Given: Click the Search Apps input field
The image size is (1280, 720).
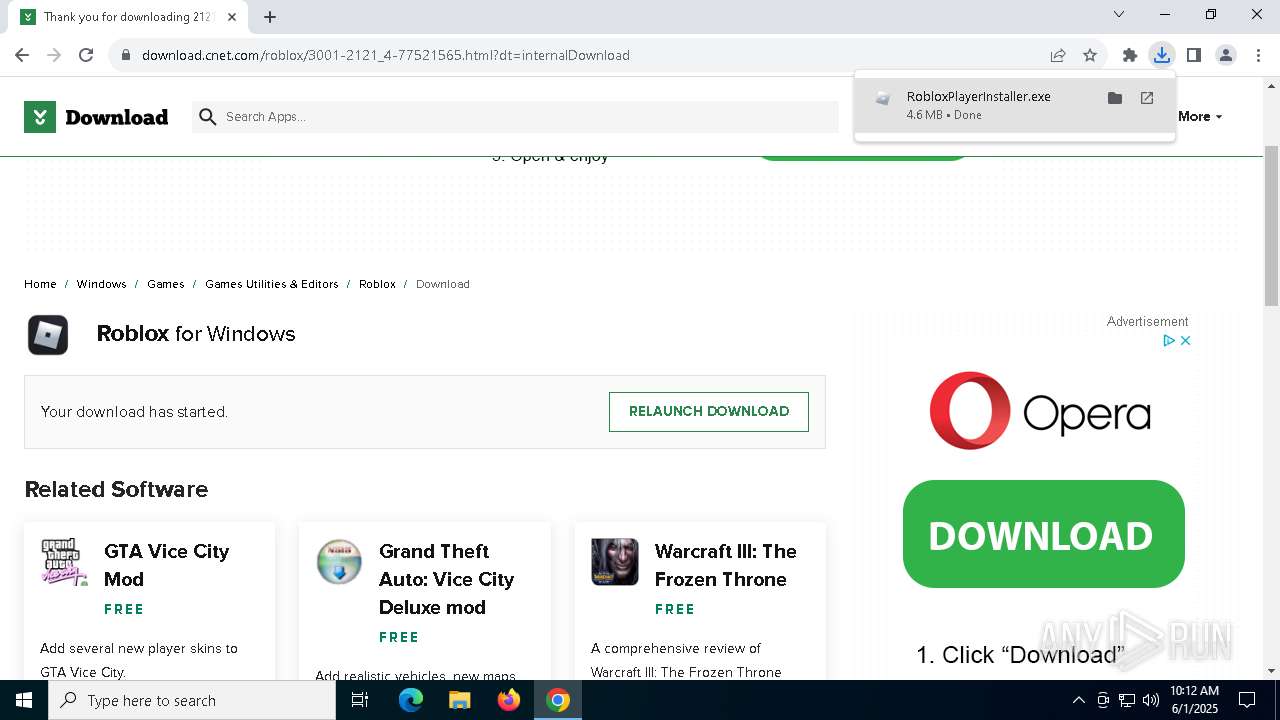Looking at the screenshot, I should pos(515,117).
